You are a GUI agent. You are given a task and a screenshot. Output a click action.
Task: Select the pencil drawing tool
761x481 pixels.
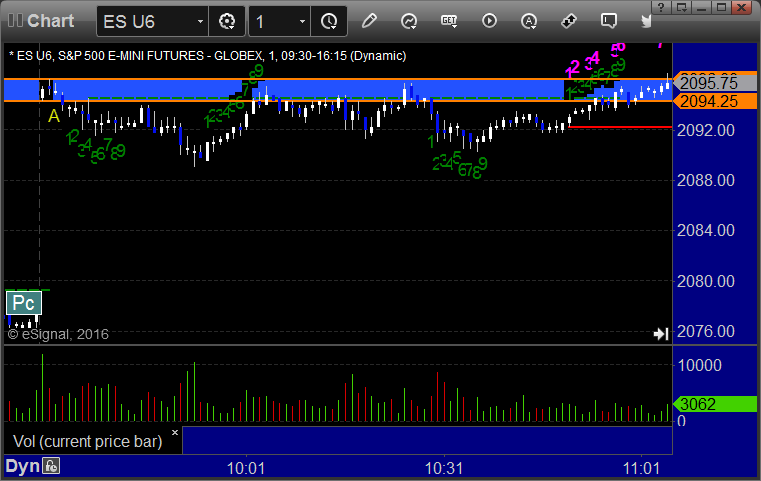(369, 21)
